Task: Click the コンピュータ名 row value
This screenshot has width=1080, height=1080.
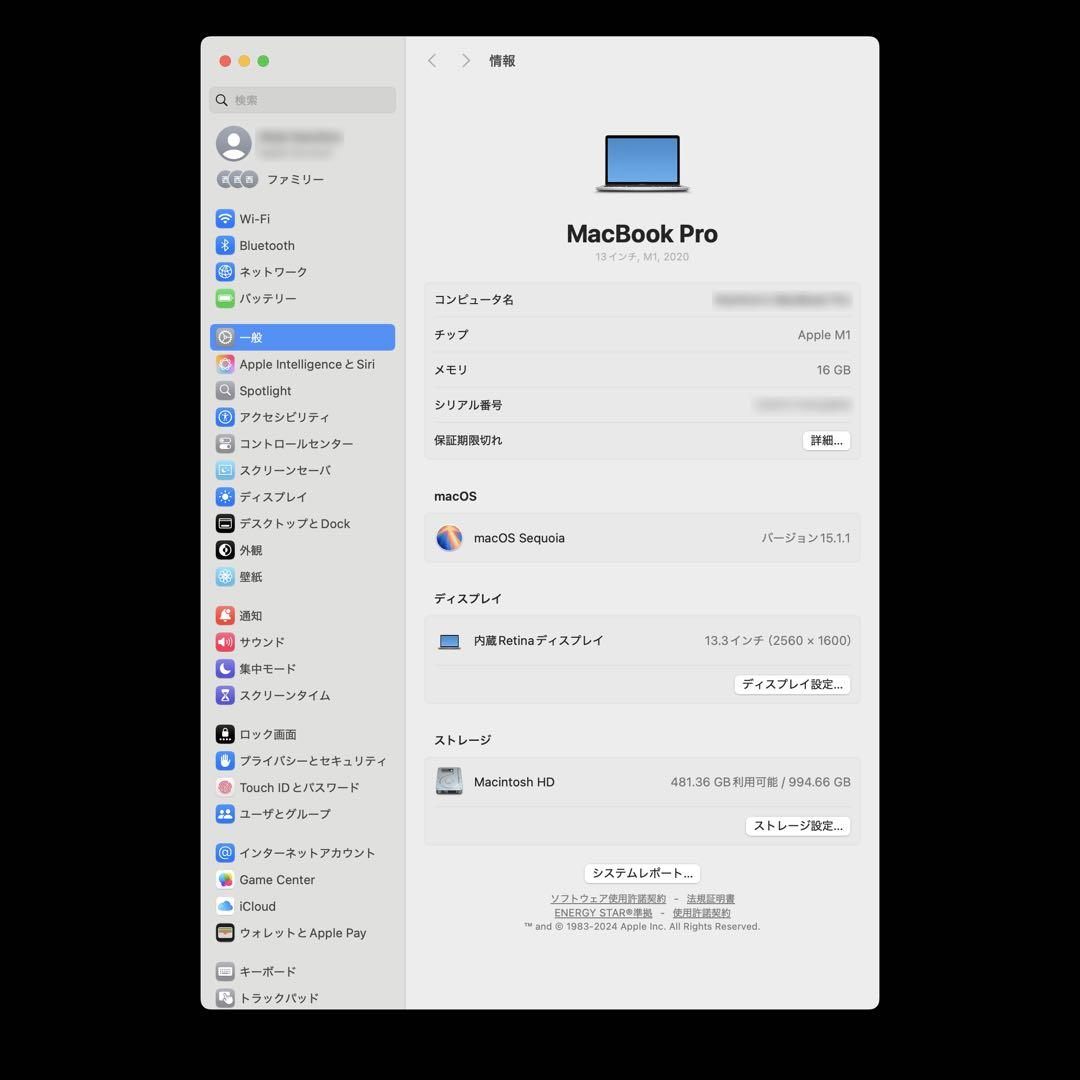Action: [782, 300]
